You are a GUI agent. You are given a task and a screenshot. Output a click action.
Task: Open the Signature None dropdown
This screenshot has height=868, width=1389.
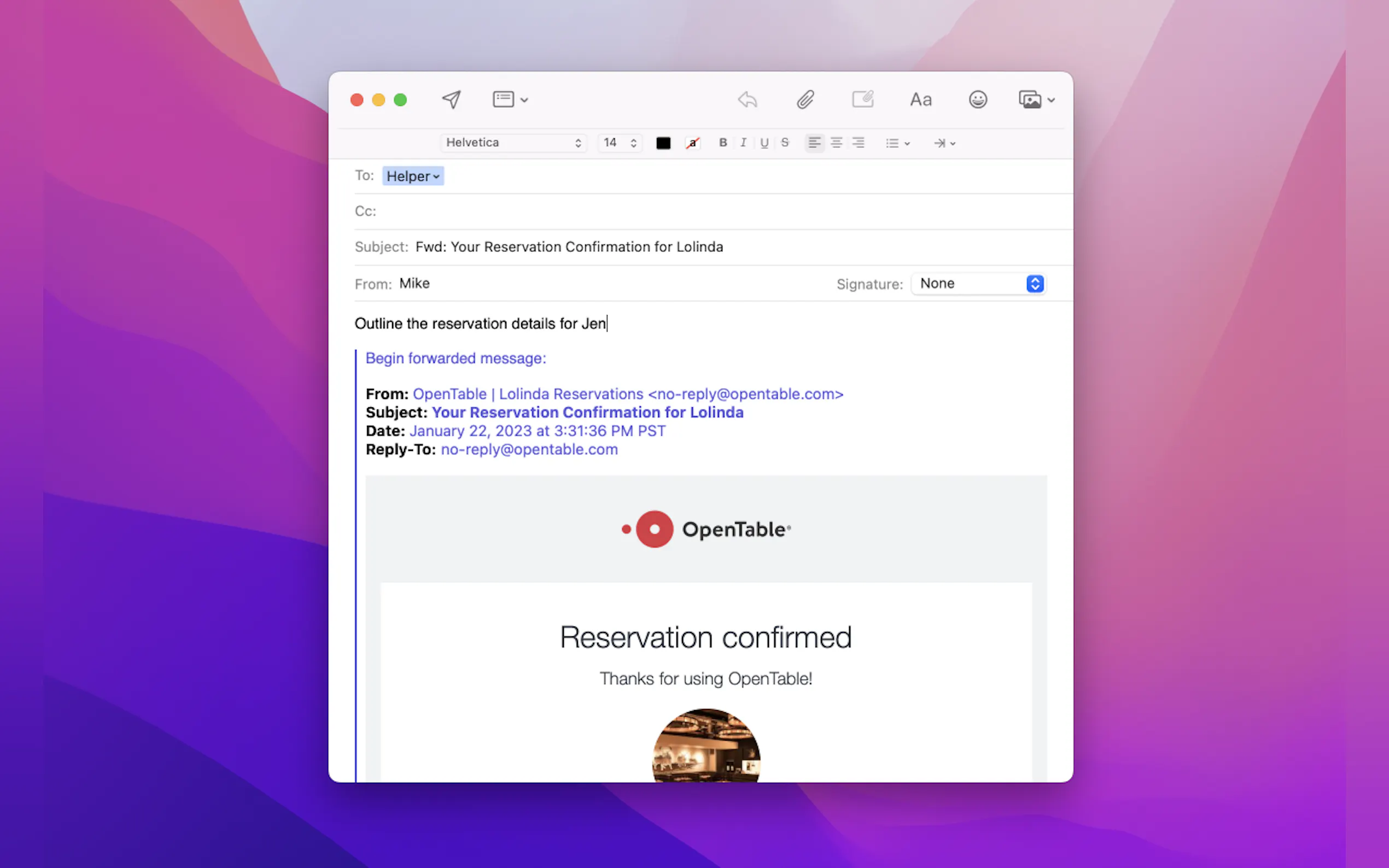click(979, 284)
